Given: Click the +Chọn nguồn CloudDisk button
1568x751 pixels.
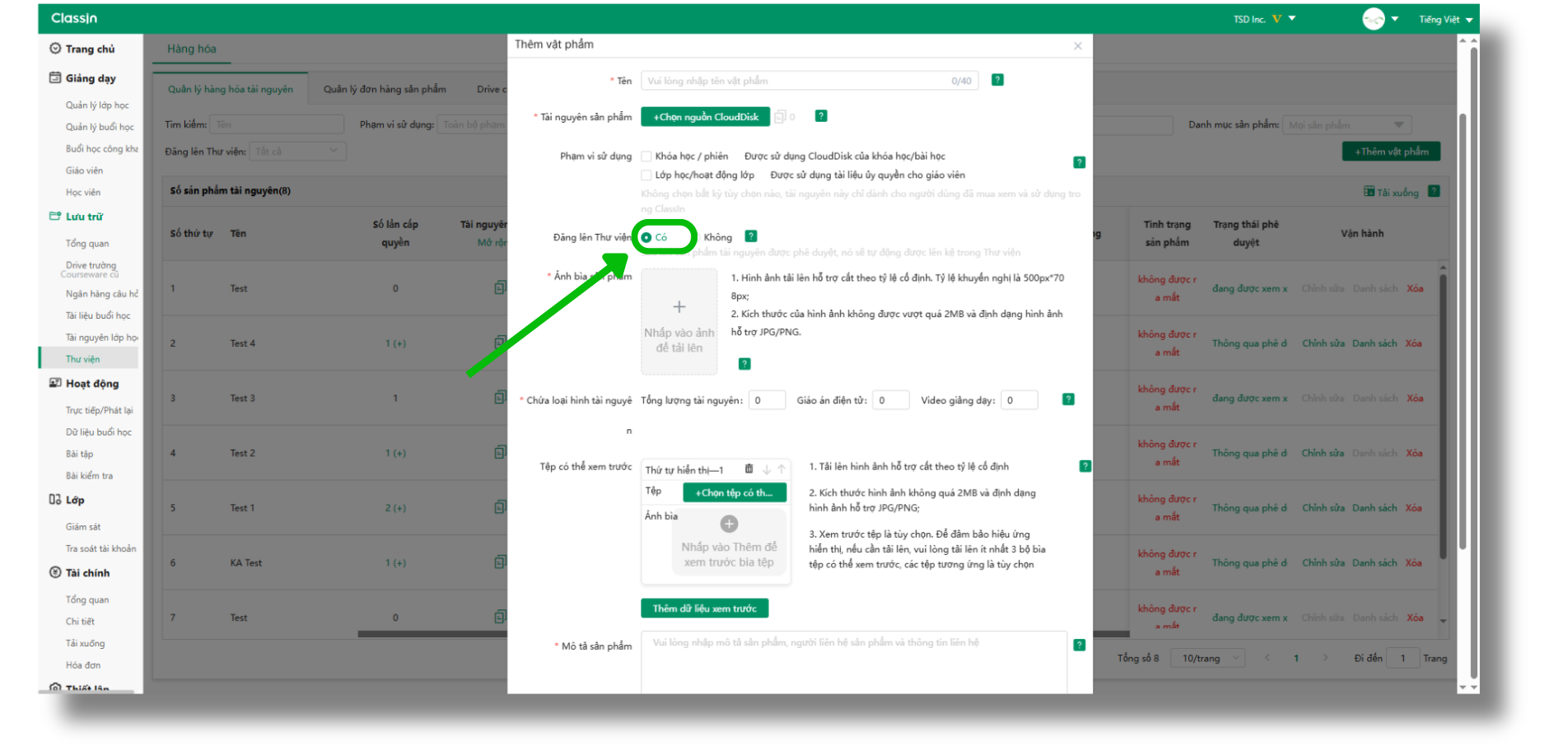Looking at the screenshot, I should point(706,117).
